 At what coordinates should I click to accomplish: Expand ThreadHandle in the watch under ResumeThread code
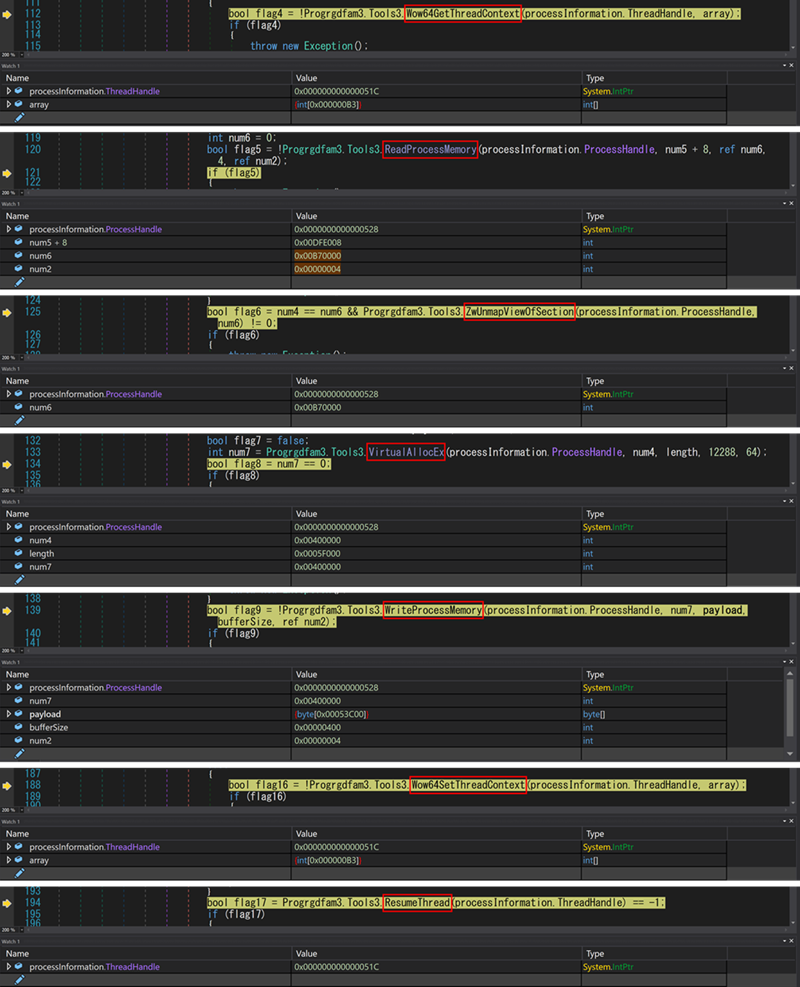9,967
